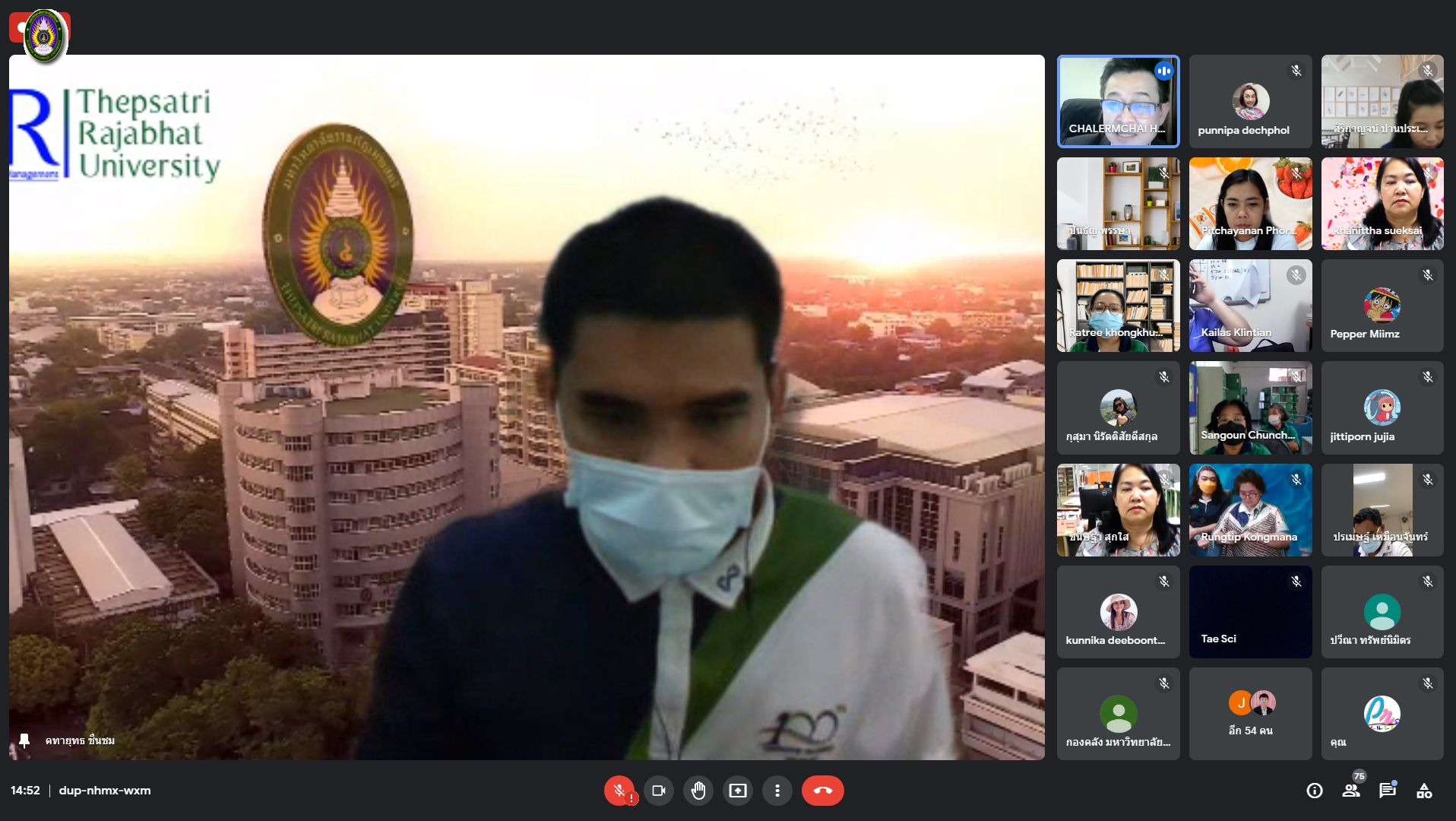The image size is (1456, 821).
Task: Show the participants list
Action: (1351, 791)
